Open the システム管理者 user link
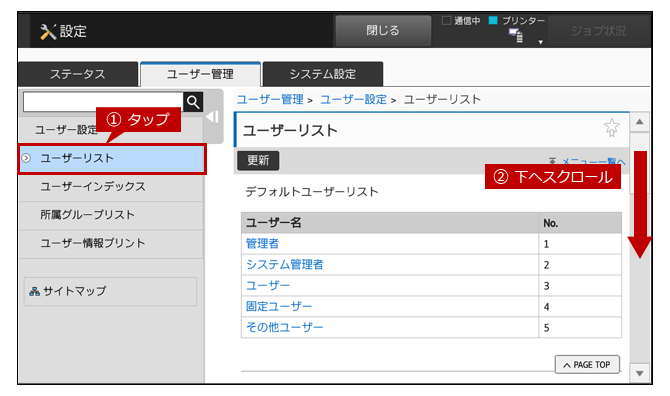Image resolution: width=670 pixels, height=396 pixels. coord(285,264)
